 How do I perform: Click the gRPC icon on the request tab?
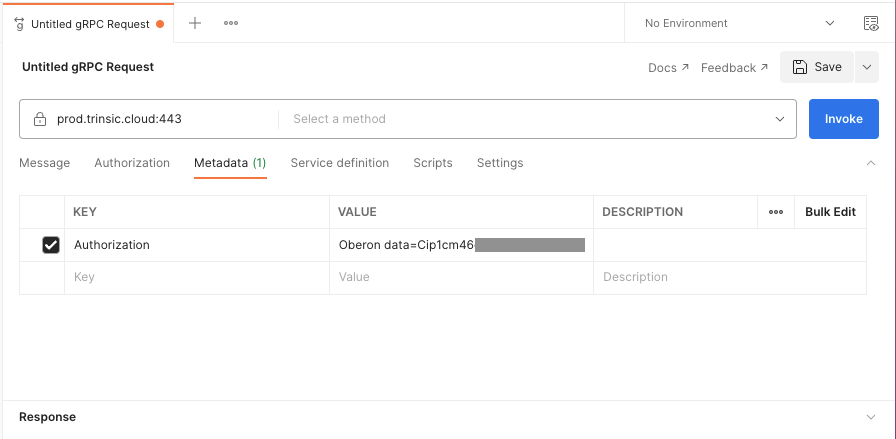point(19,24)
